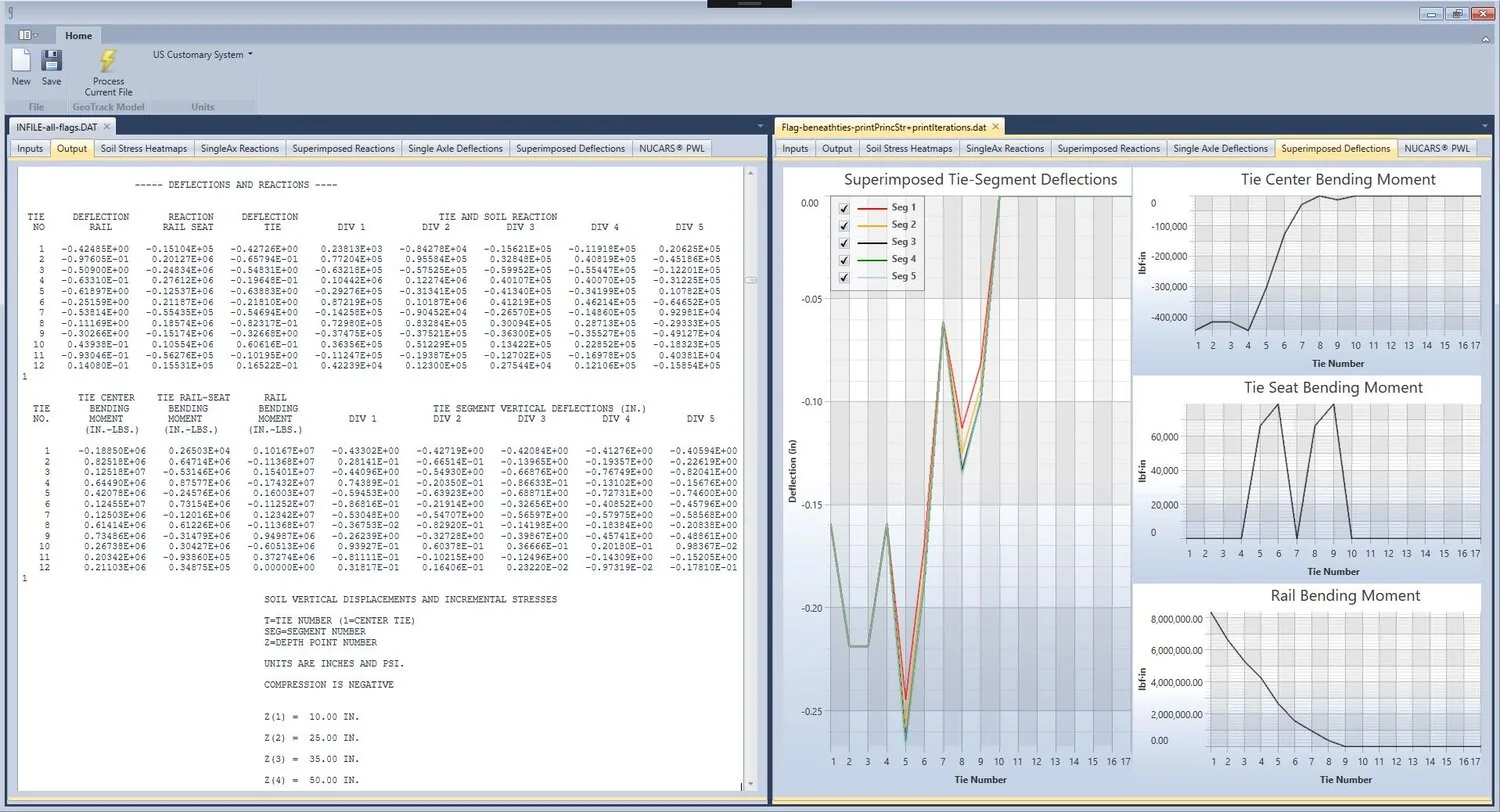Viewport: 1500px width, 812px height.
Task: Click the Superimposed Tie-Segment Deflections chart title
Action: pos(980,180)
